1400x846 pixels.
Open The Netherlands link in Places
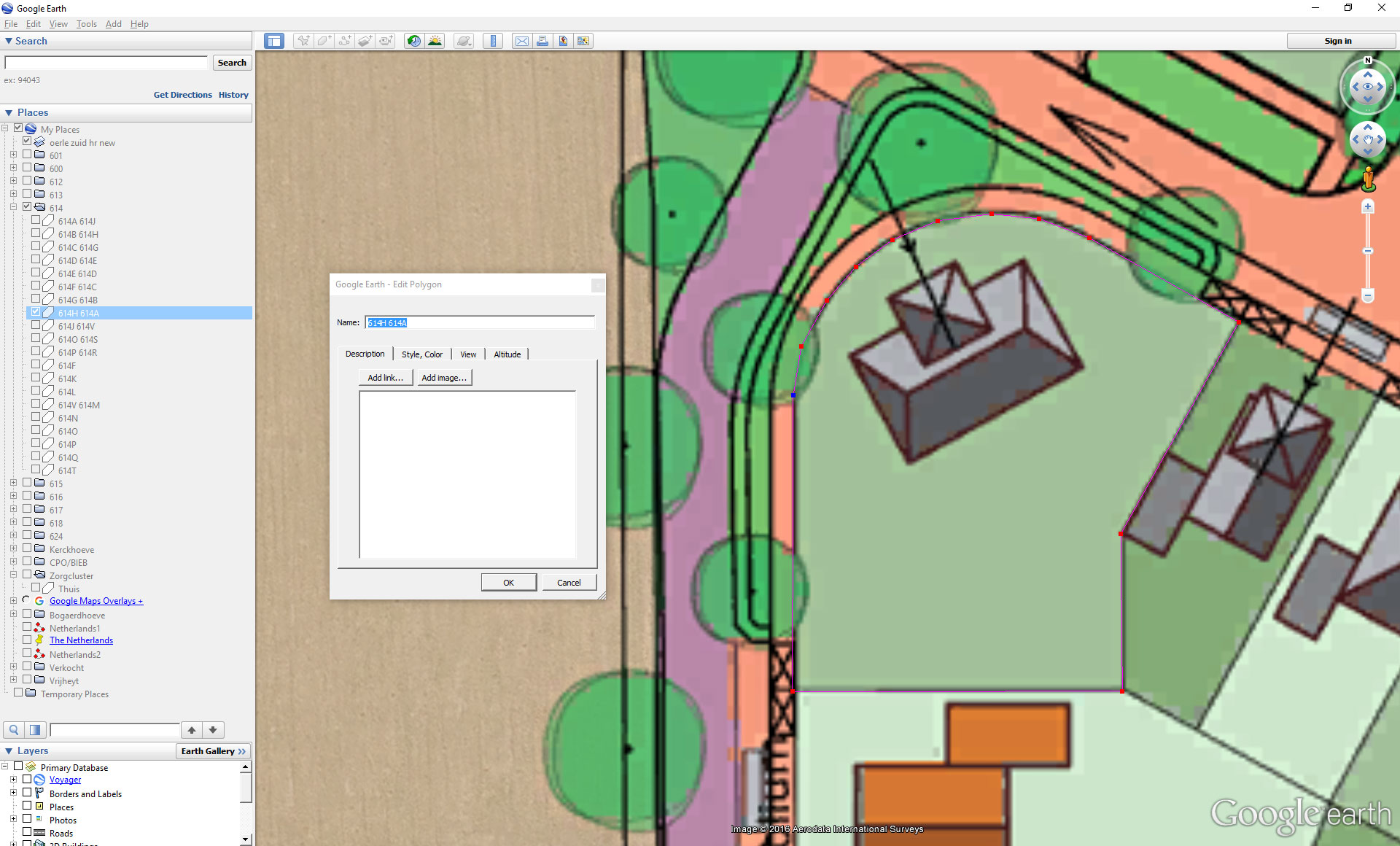point(81,640)
